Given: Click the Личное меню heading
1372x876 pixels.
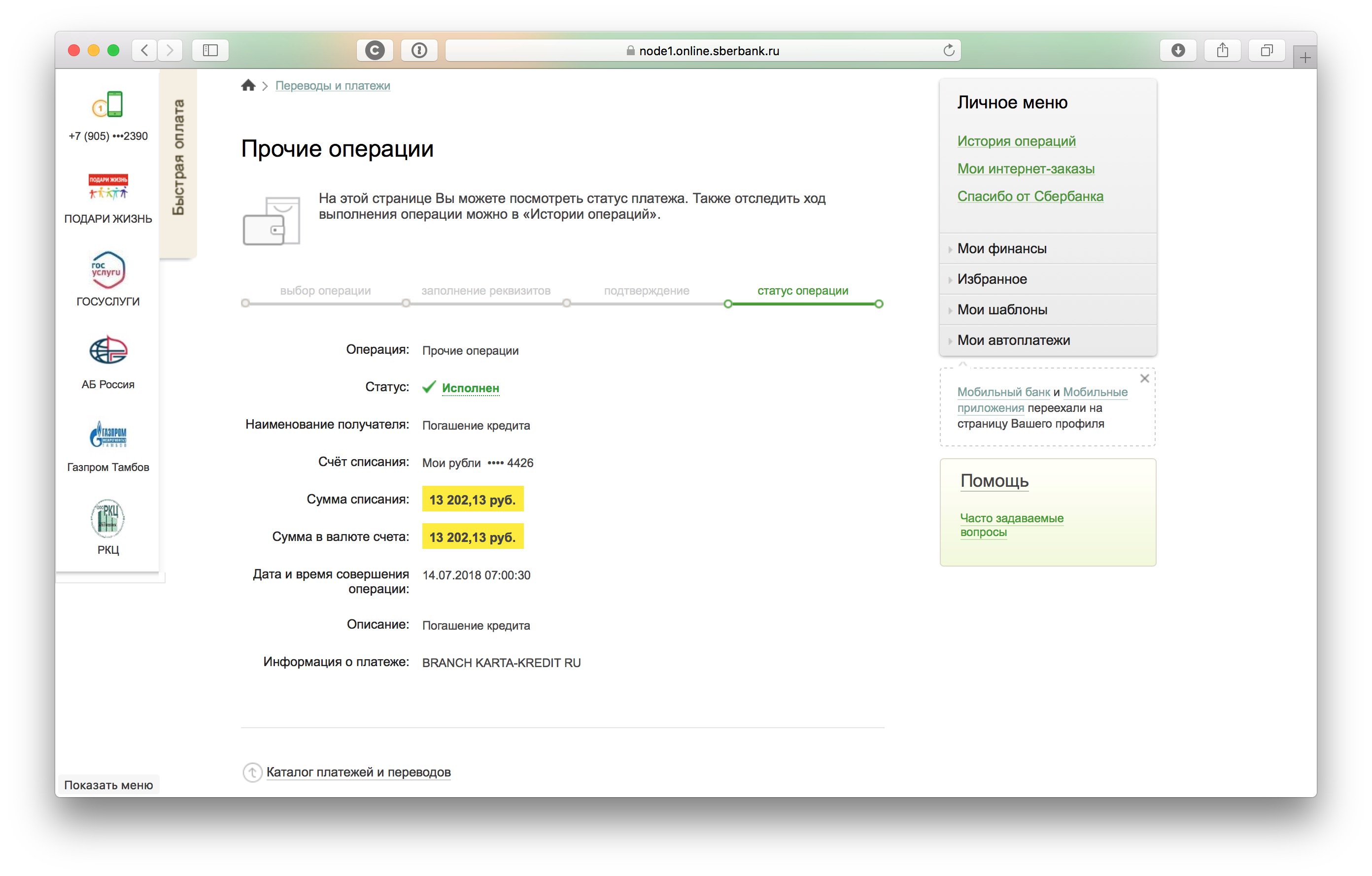Looking at the screenshot, I should (1012, 102).
